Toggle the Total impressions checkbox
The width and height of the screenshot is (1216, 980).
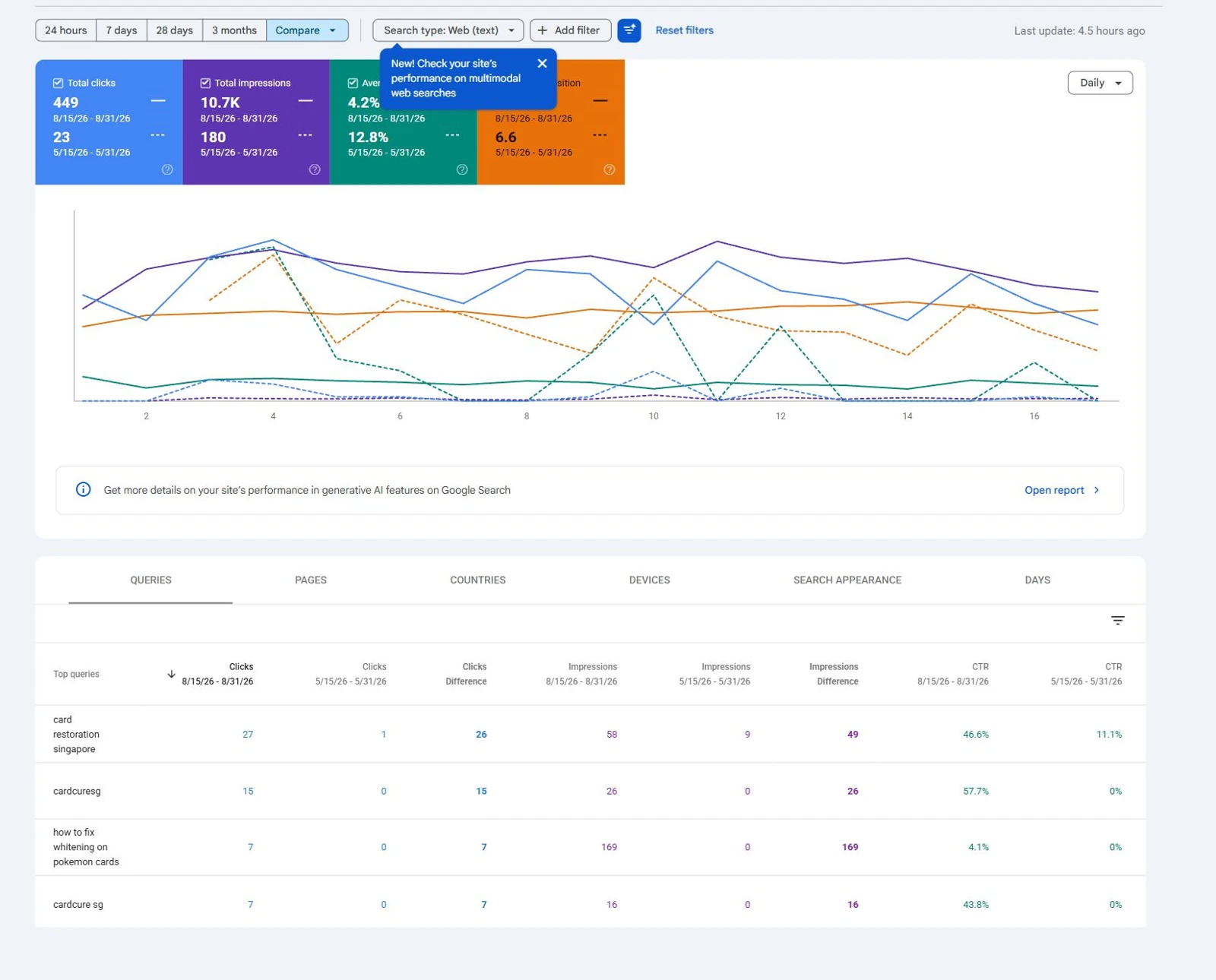click(205, 83)
